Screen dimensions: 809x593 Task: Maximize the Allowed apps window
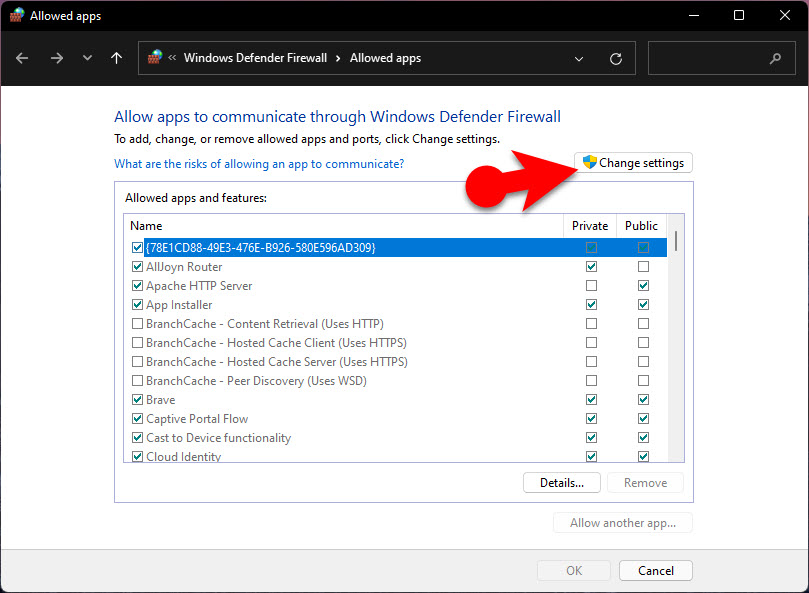coord(739,15)
